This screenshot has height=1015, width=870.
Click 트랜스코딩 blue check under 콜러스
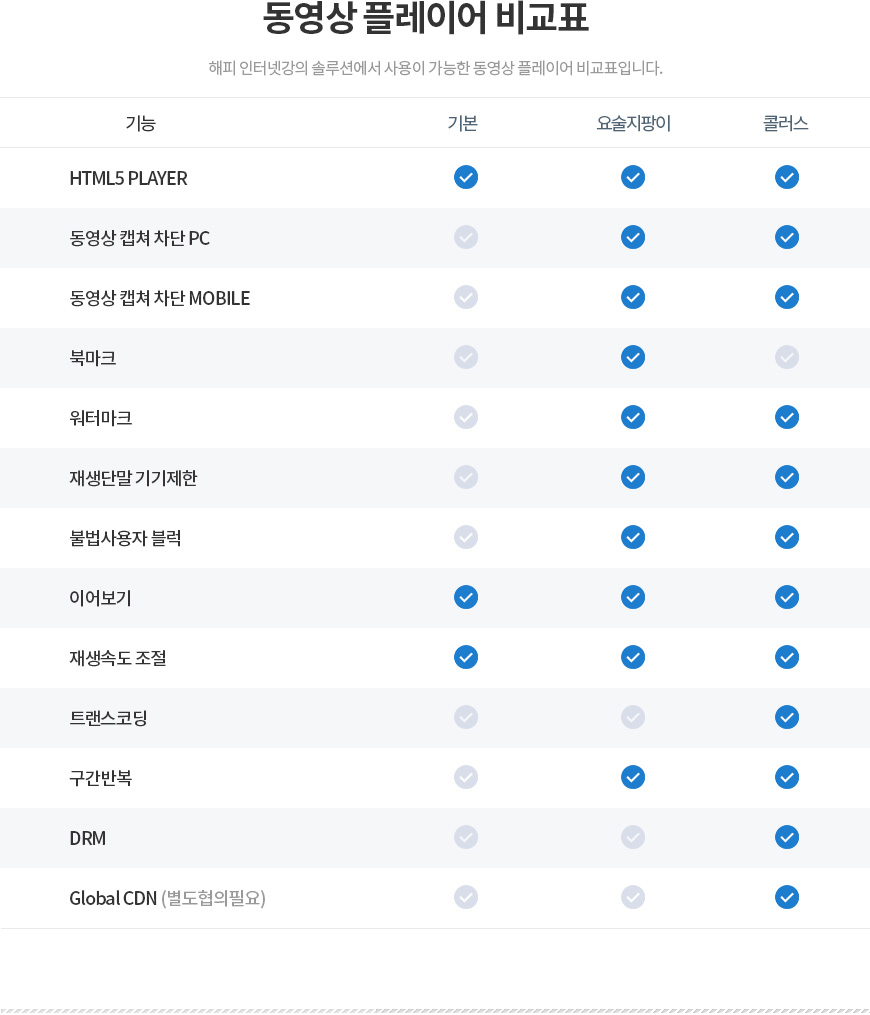click(x=787, y=717)
